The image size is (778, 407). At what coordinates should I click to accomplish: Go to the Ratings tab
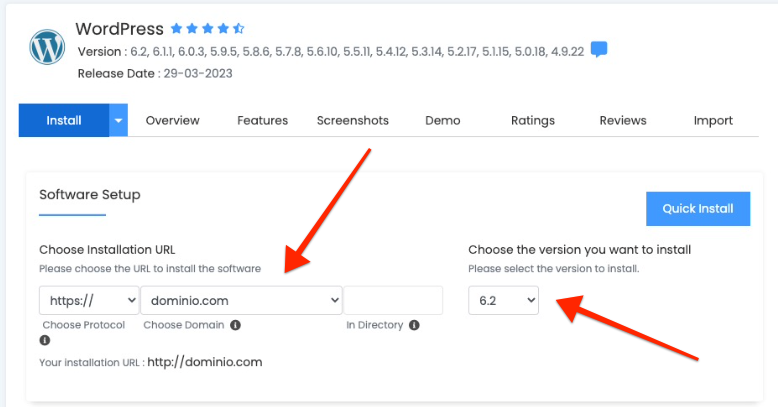(x=533, y=121)
